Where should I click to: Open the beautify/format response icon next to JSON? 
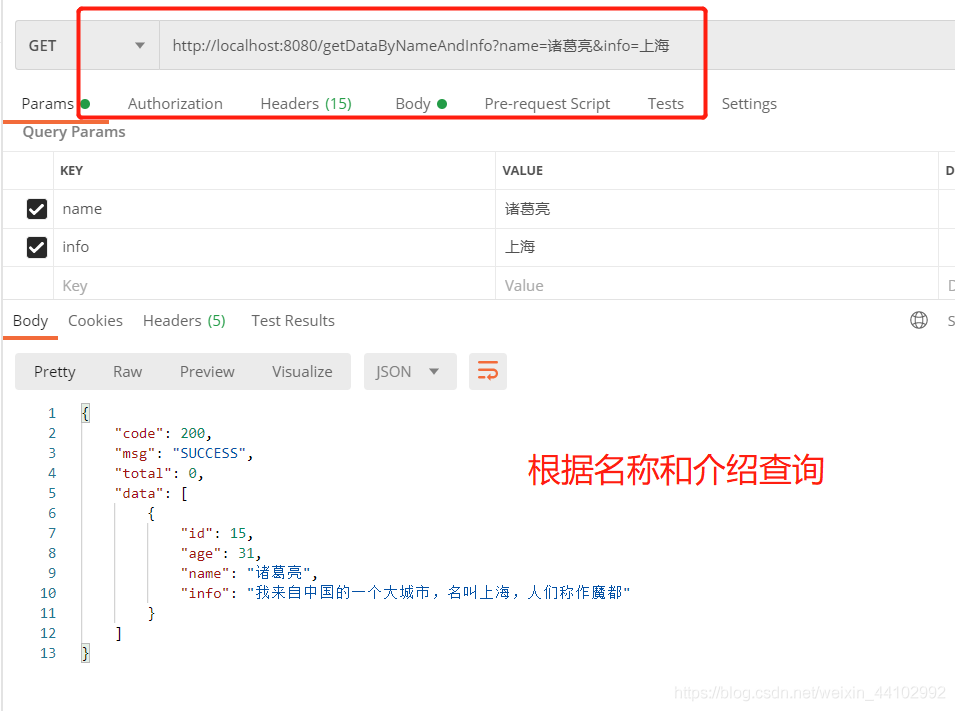pyautogui.click(x=488, y=371)
